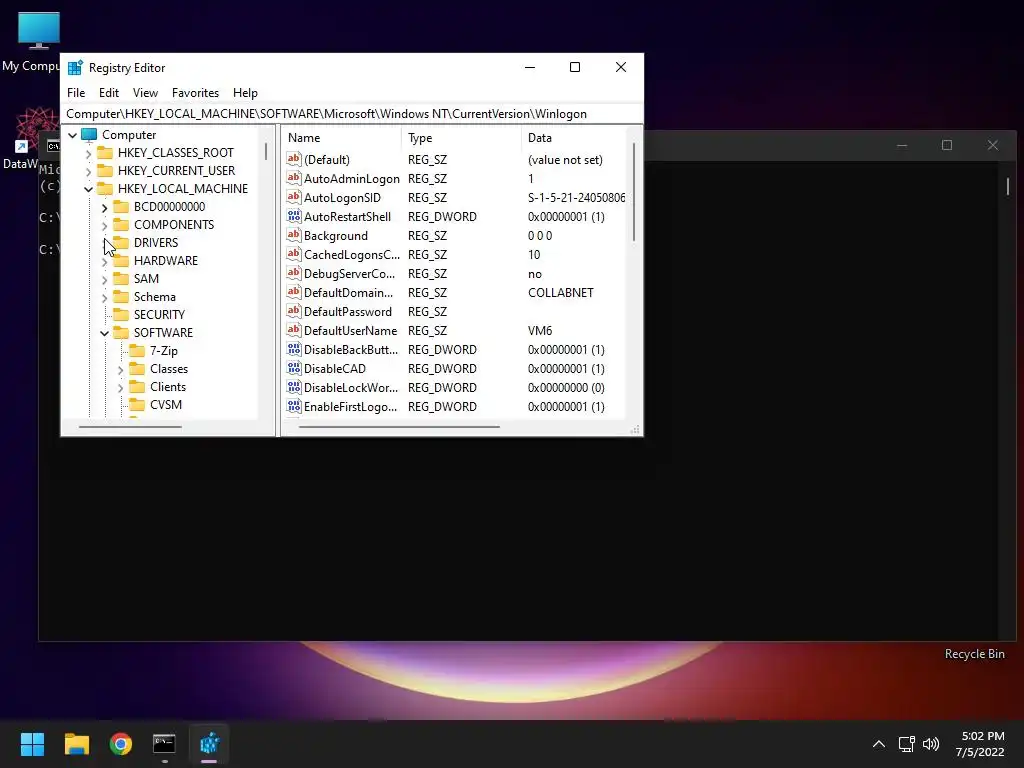Expand the BCD00000000 key chevron
Viewport: 1024px width, 768px height.
(104, 208)
